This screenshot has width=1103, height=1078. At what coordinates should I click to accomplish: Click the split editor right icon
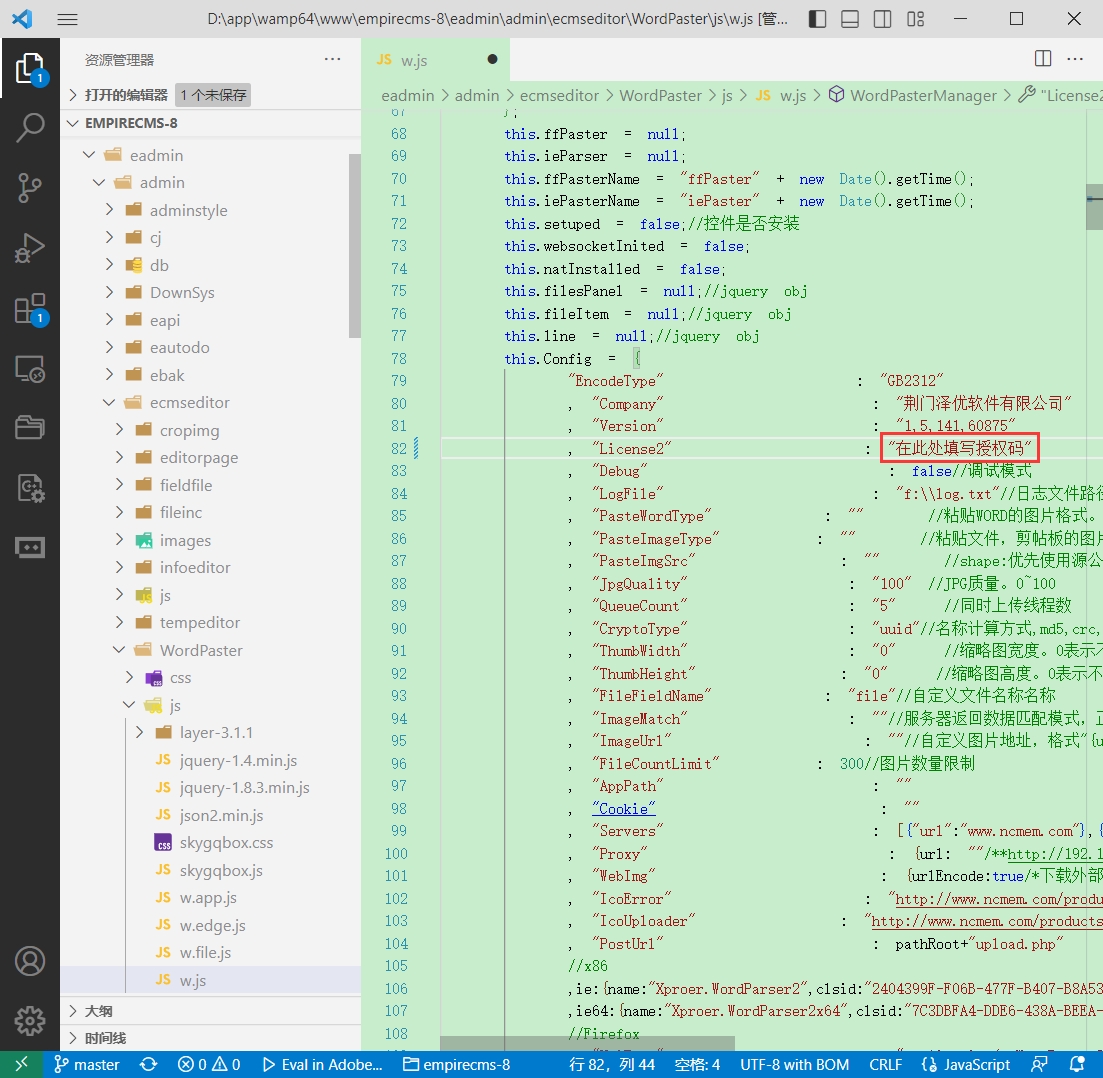1042,59
